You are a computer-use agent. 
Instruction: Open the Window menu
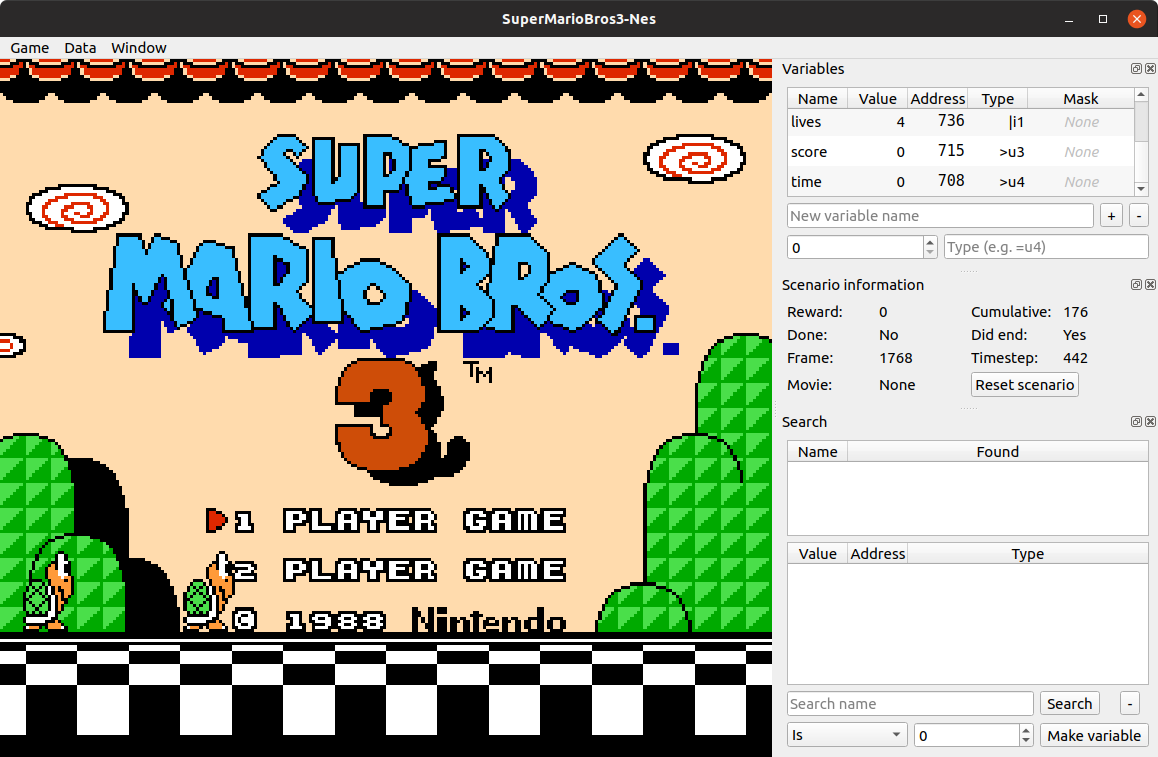[139, 48]
